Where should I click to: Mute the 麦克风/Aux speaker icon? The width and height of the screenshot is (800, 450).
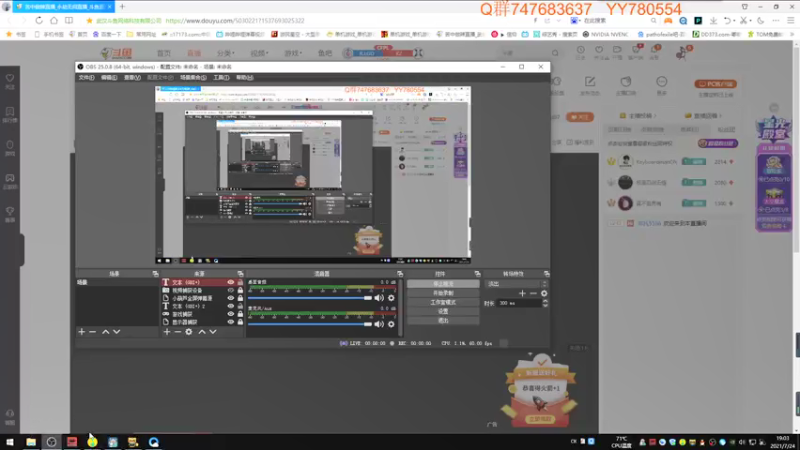(379, 324)
